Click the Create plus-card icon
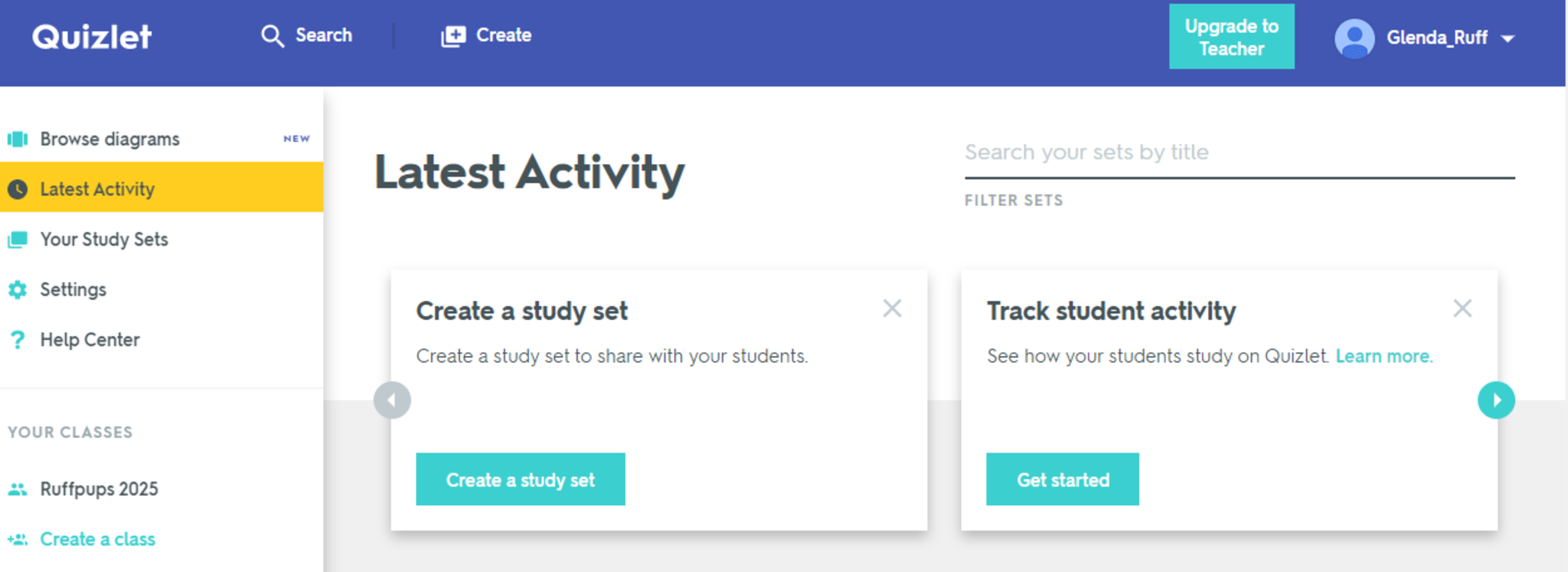This screenshot has height=572, width=1568. click(x=453, y=36)
